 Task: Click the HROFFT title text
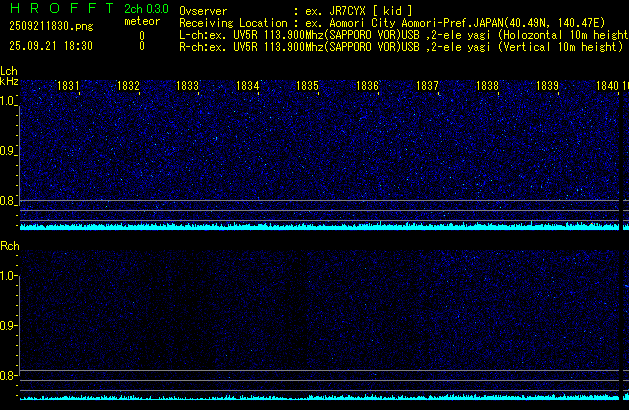click(58, 8)
